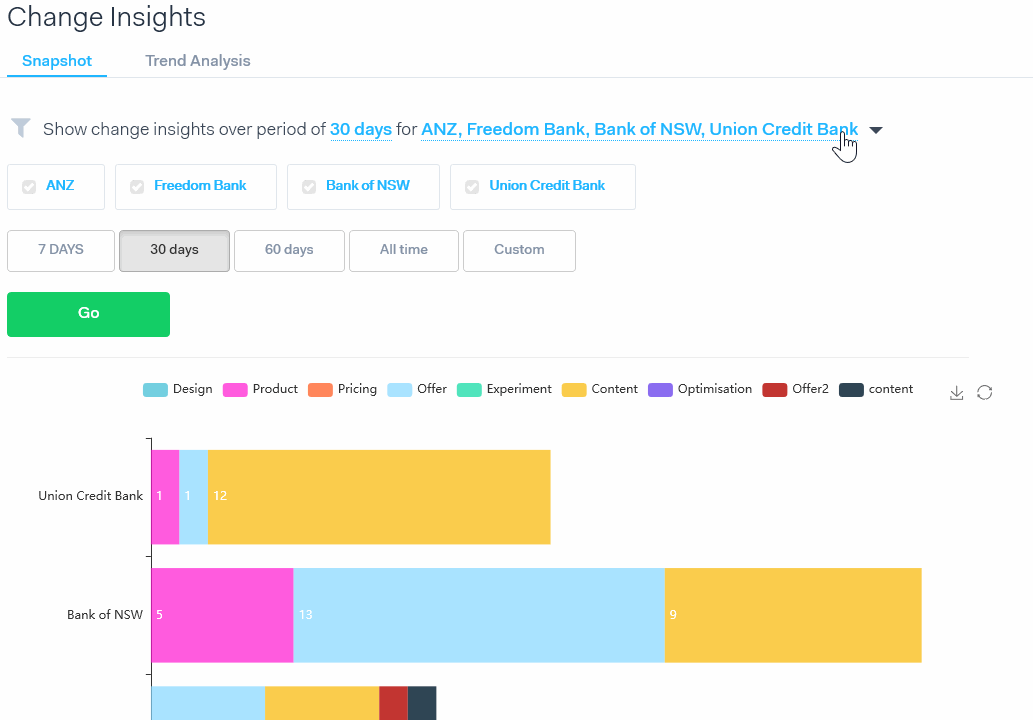
Task: Toggle the Product legend item
Action: pos(260,389)
